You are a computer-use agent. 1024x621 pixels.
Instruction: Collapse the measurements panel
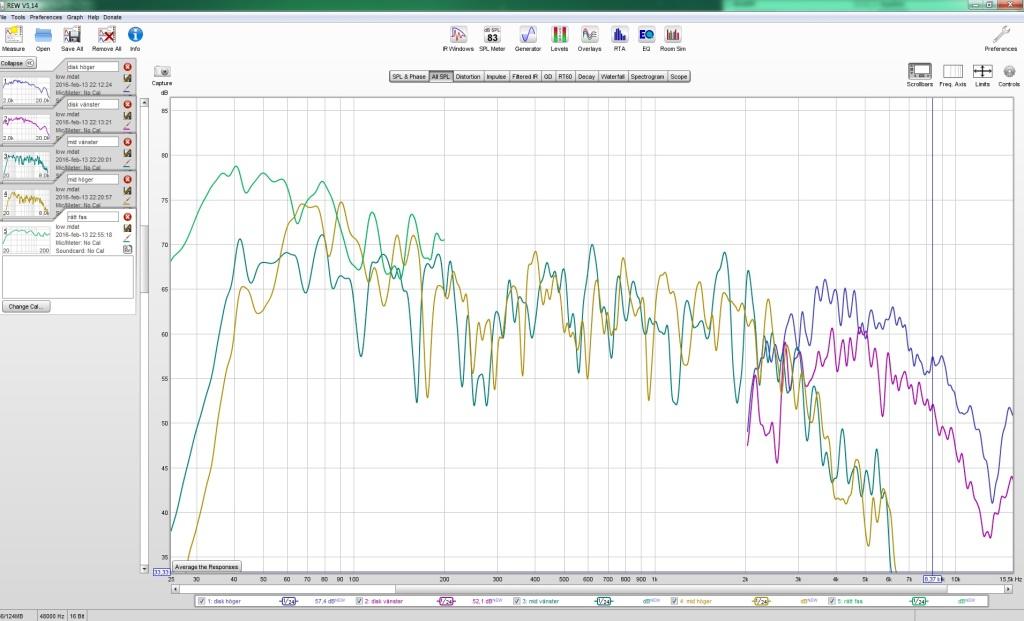18,63
